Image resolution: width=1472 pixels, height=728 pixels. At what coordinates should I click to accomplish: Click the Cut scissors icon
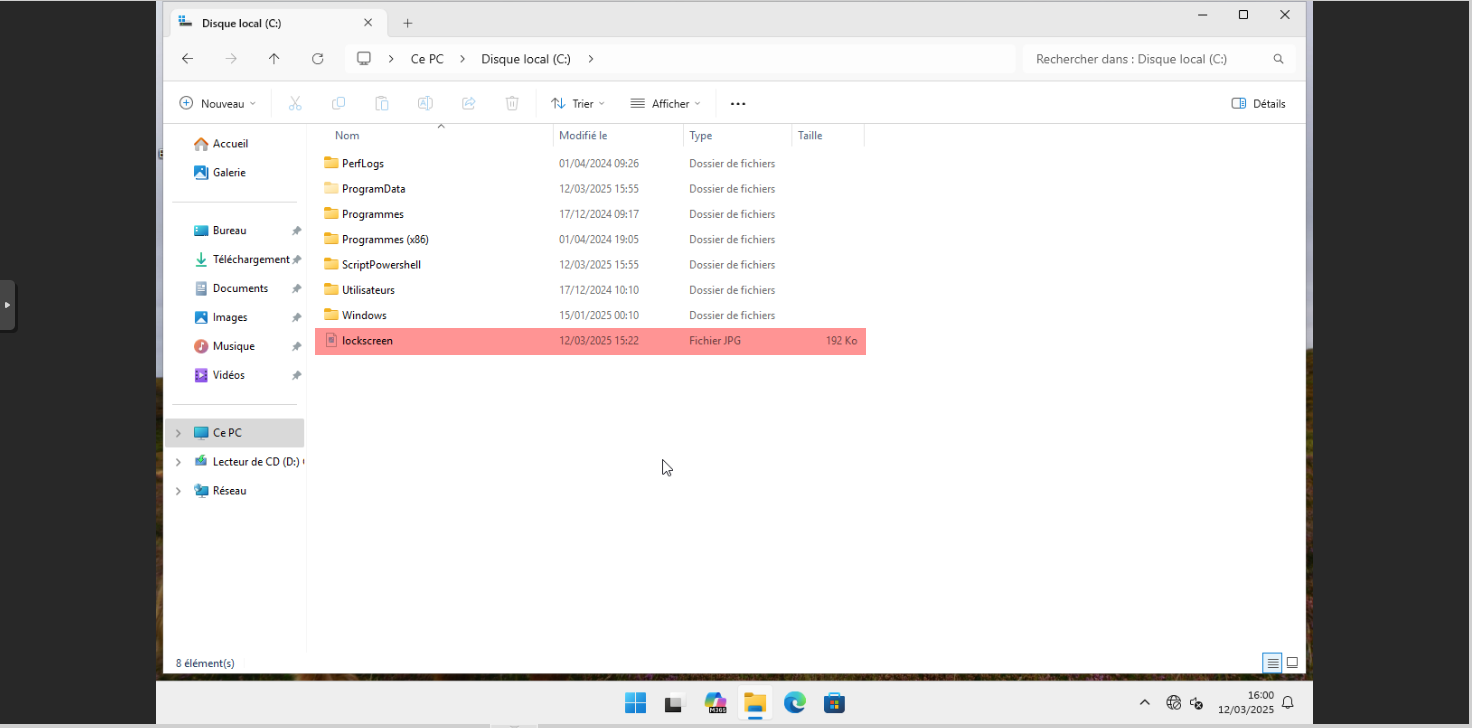[295, 104]
